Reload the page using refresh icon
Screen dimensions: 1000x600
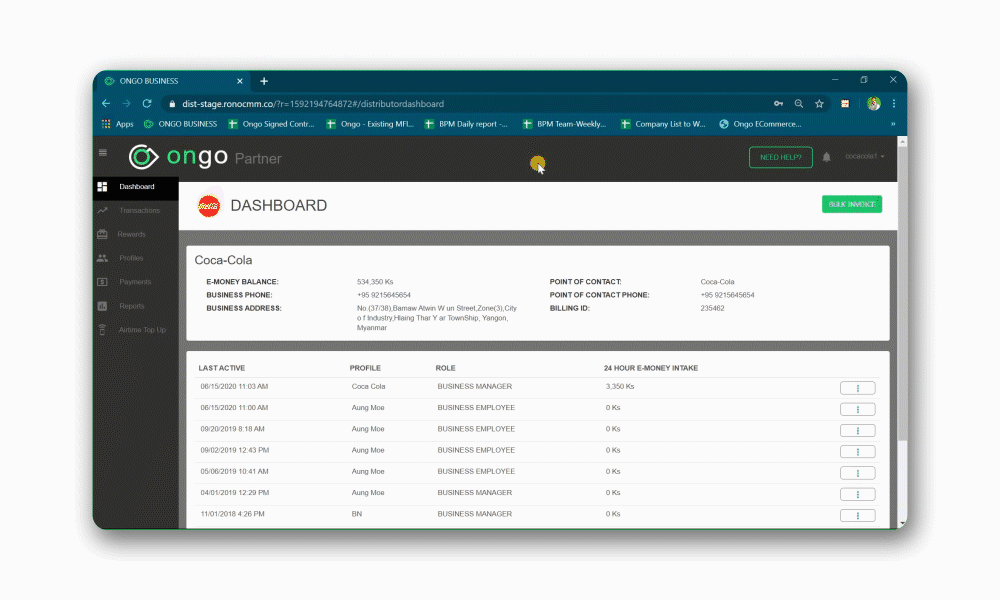click(147, 103)
